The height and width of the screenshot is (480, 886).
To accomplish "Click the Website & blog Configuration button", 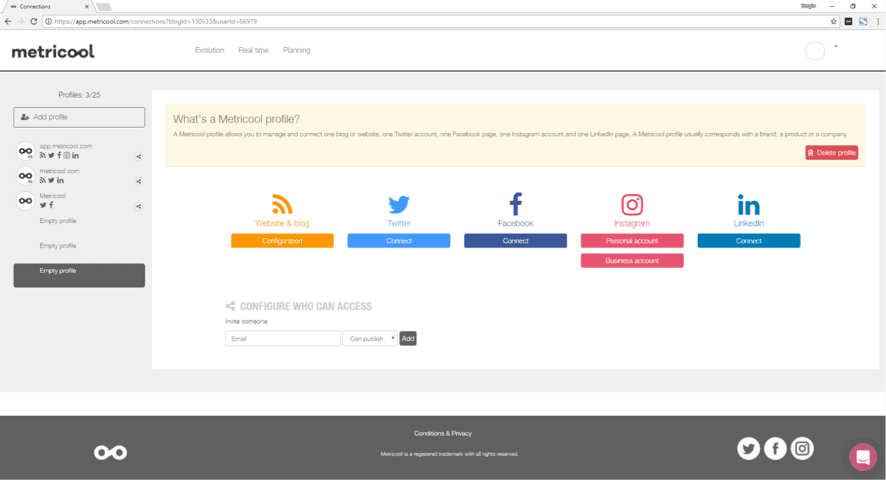I will coord(282,241).
